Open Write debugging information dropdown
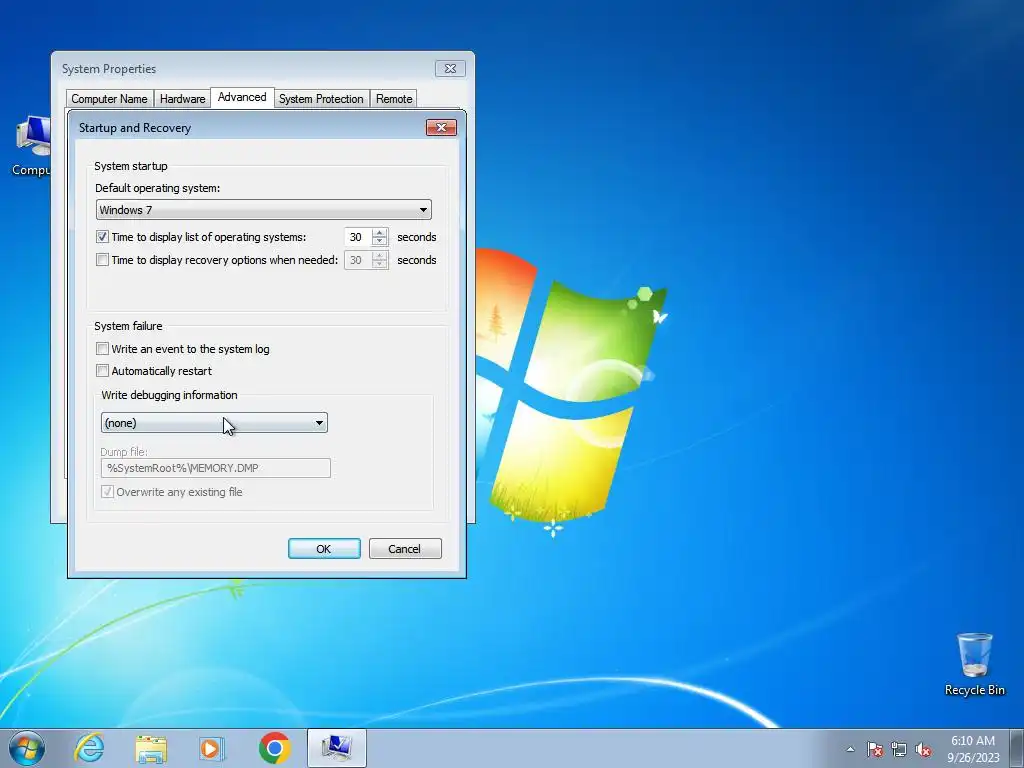The image size is (1024, 768). 214,423
